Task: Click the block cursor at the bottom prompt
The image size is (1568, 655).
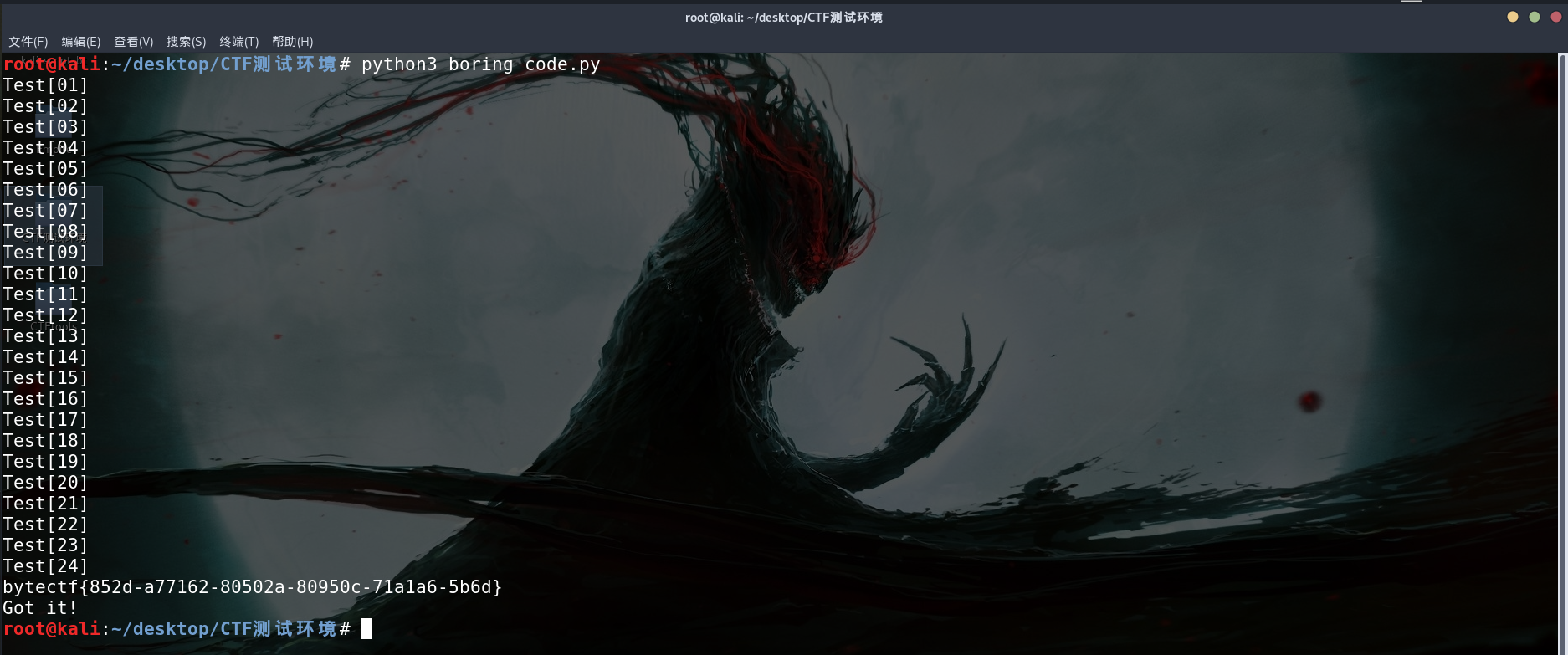Action: click(366, 629)
